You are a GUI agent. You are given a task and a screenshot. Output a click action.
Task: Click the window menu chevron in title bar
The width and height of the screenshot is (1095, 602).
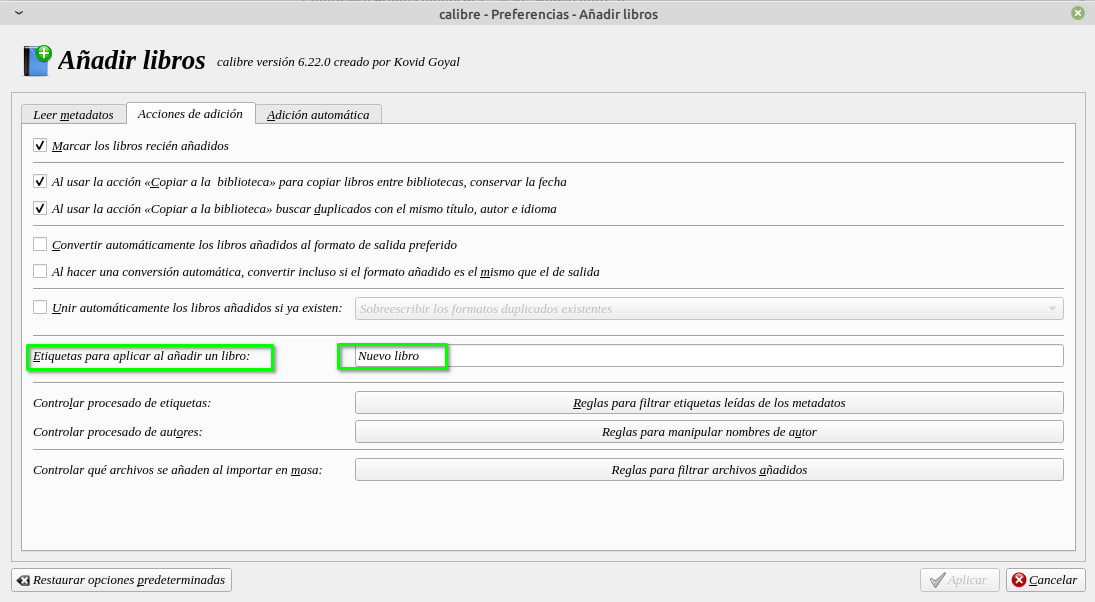click(19, 13)
